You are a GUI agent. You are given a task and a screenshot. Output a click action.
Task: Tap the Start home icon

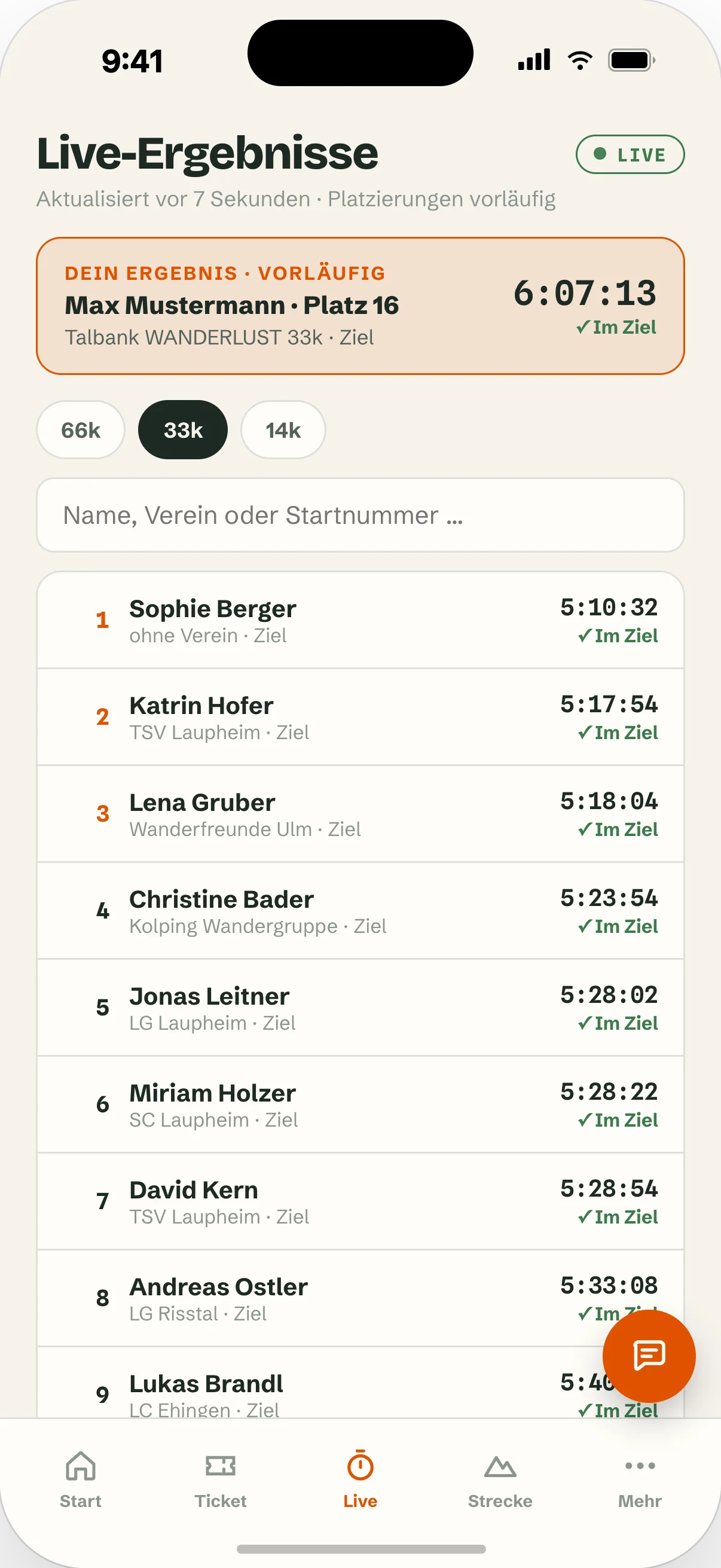coord(80,1466)
